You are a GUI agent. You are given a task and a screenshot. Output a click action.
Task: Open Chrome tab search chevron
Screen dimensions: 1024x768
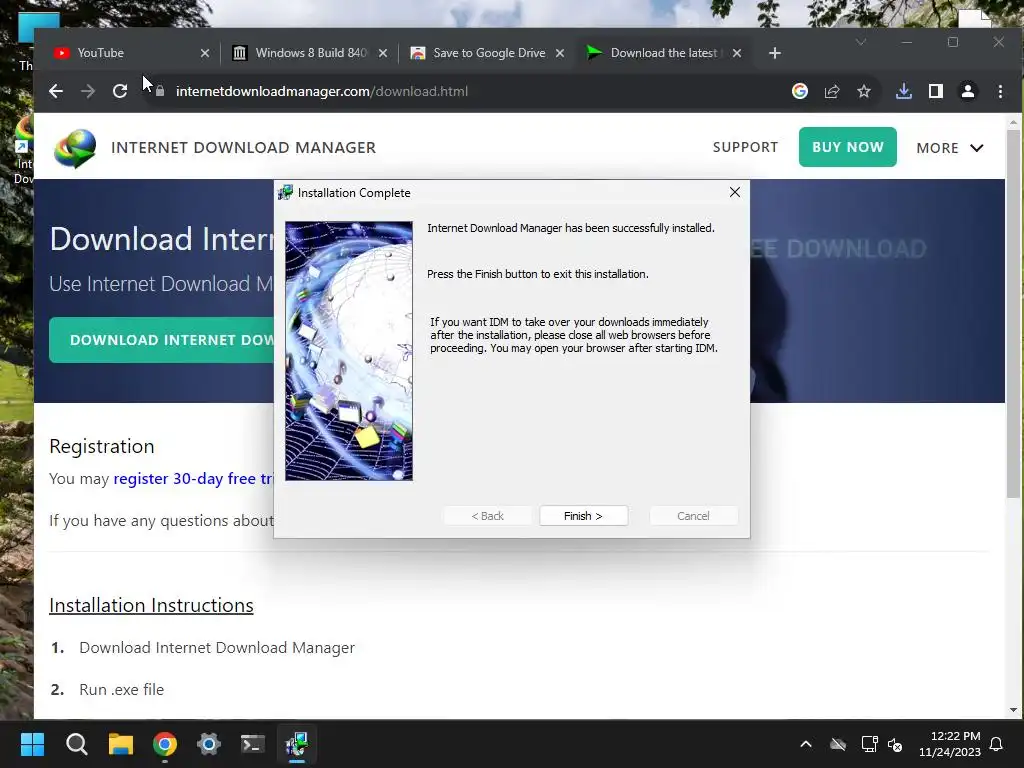coord(861,42)
